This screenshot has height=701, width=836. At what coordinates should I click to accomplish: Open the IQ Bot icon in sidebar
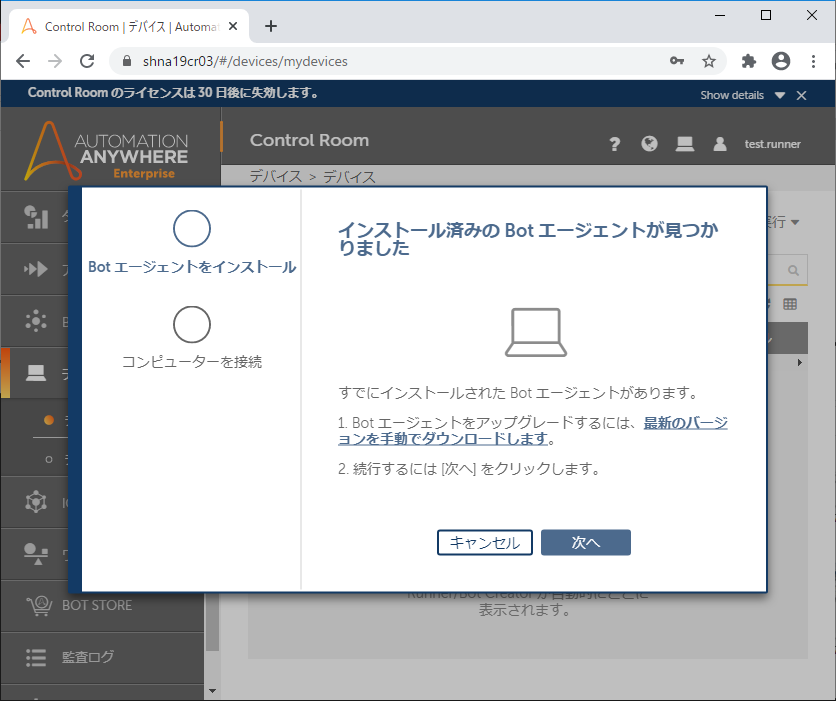point(36,502)
